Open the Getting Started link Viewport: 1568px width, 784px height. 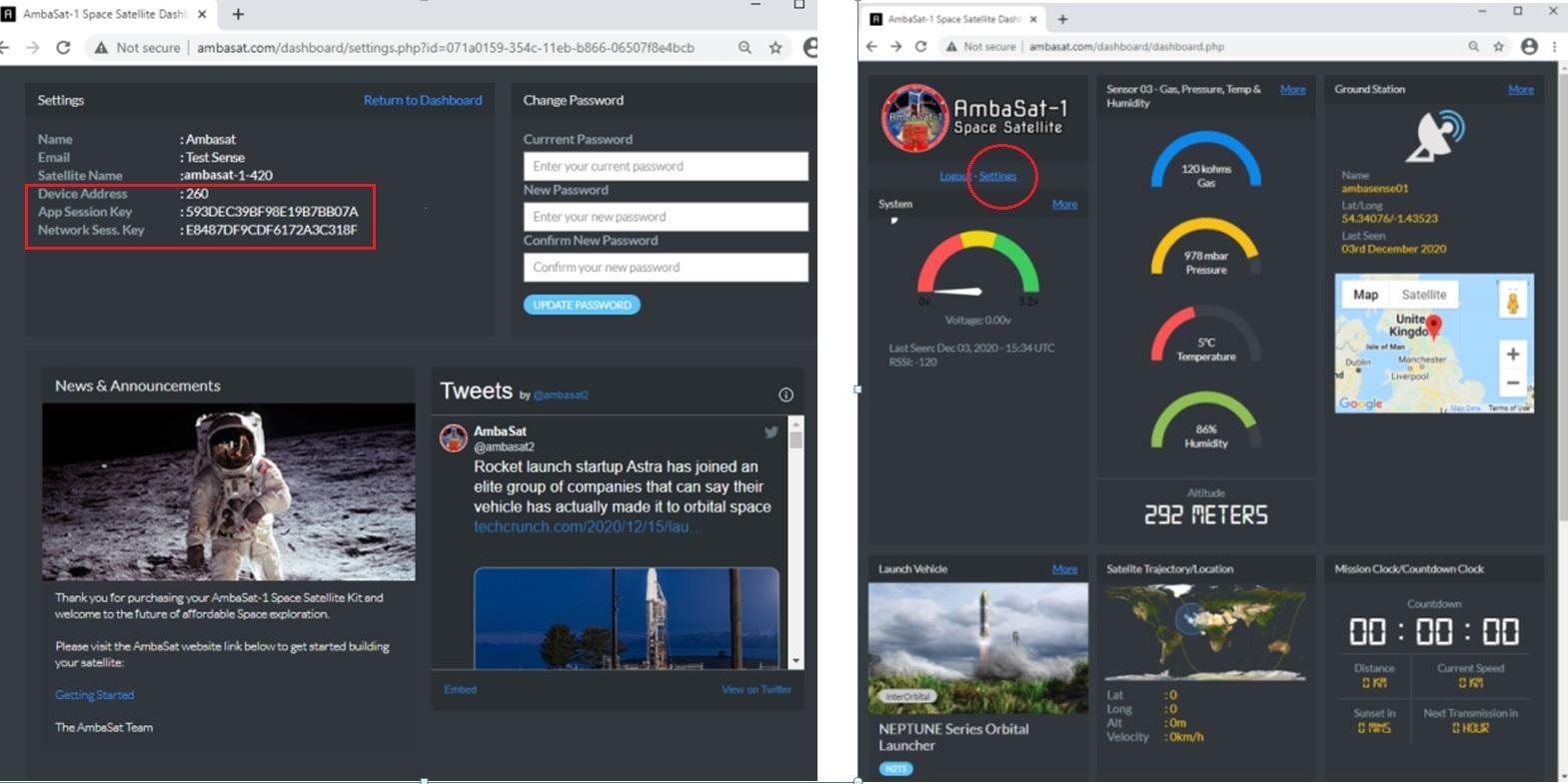(x=94, y=695)
